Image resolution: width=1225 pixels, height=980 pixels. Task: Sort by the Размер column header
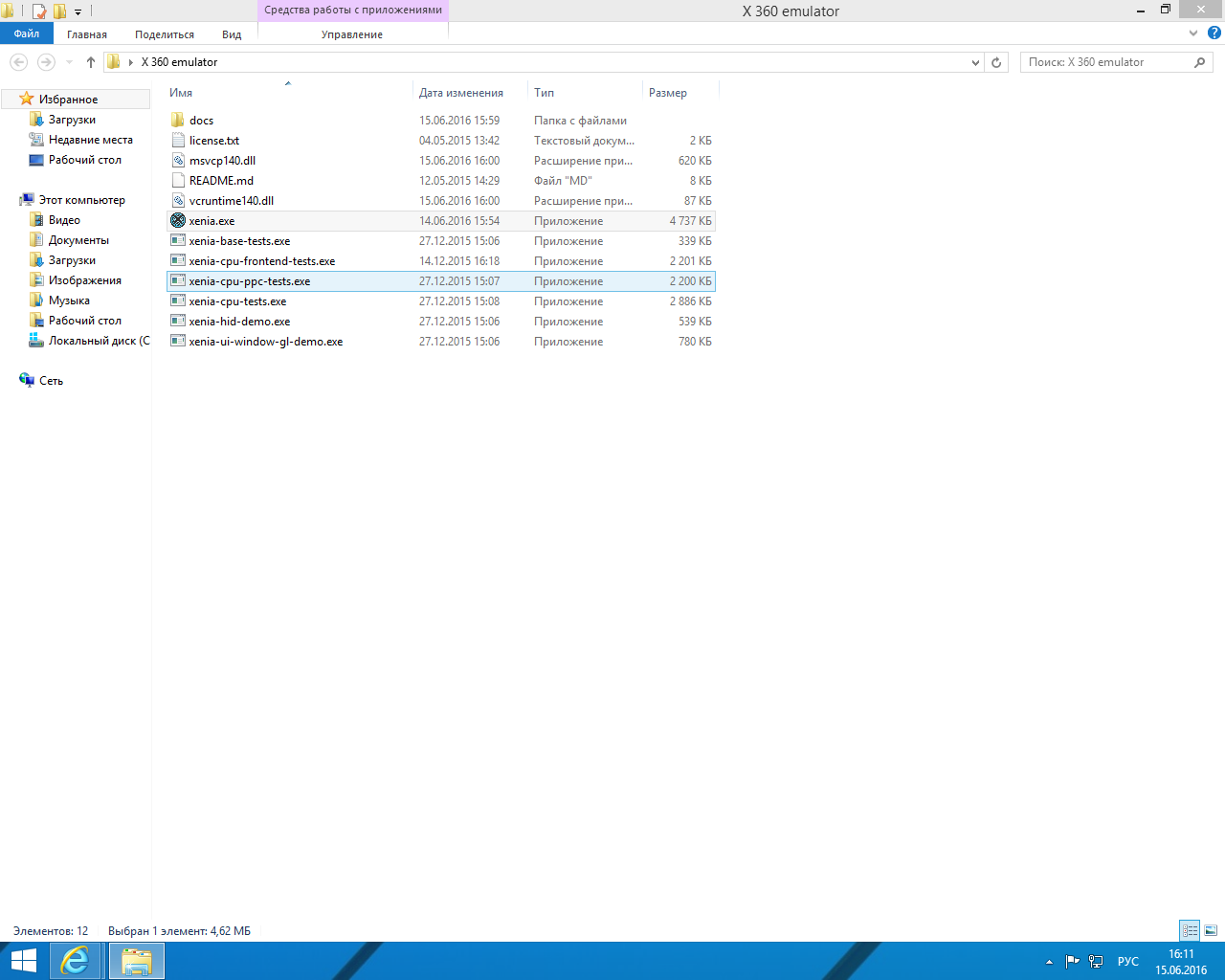click(x=668, y=93)
